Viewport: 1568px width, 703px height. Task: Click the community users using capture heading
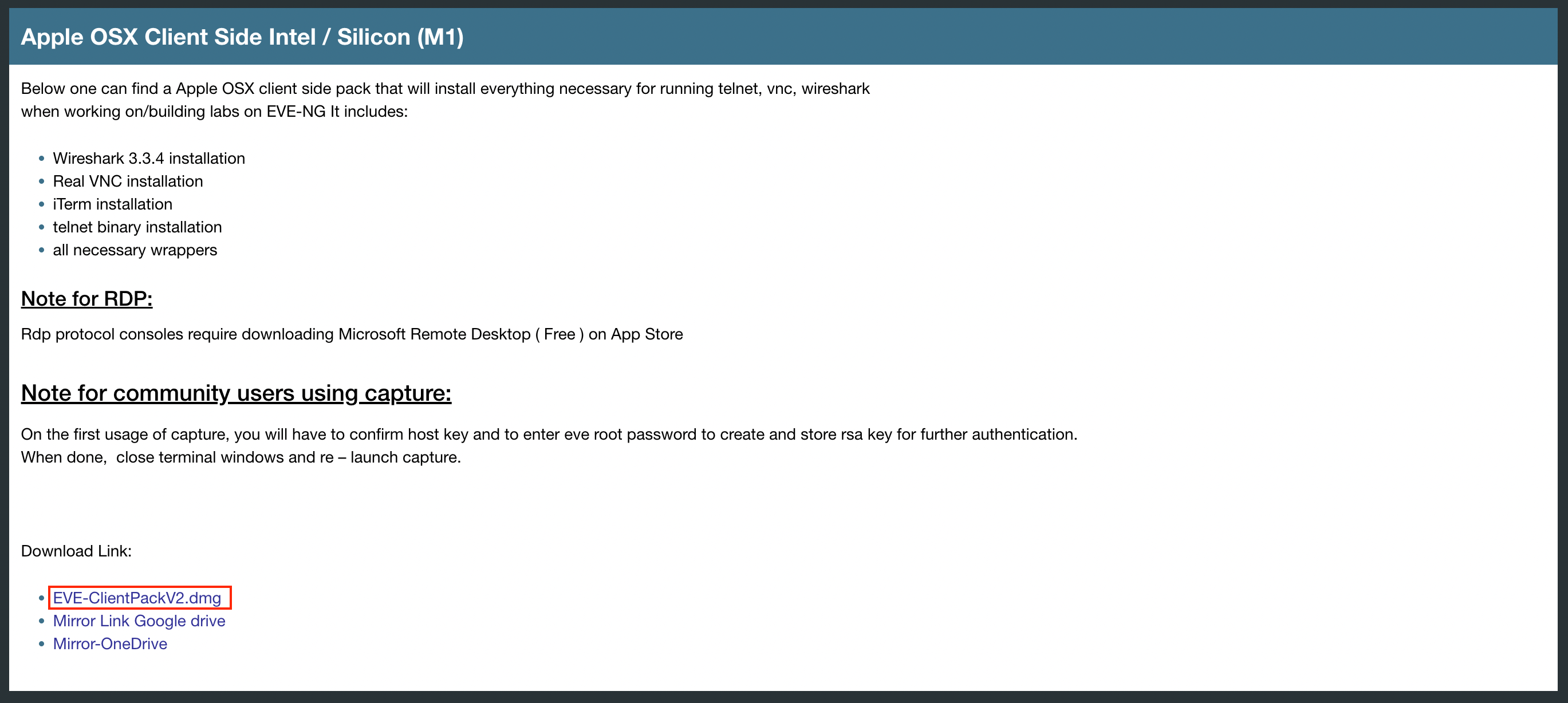click(x=236, y=393)
